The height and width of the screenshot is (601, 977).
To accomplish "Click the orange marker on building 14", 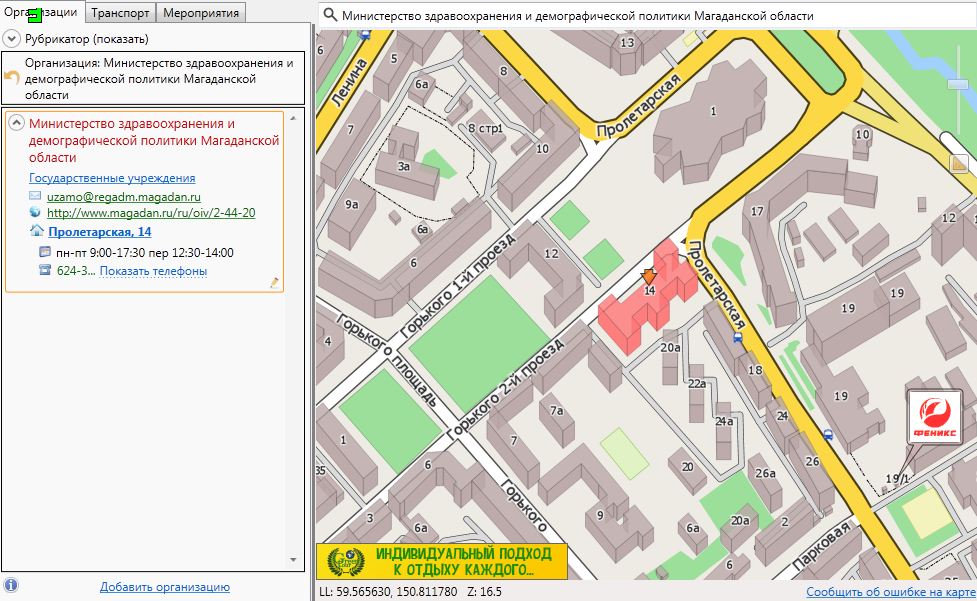I will click(x=649, y=277).
